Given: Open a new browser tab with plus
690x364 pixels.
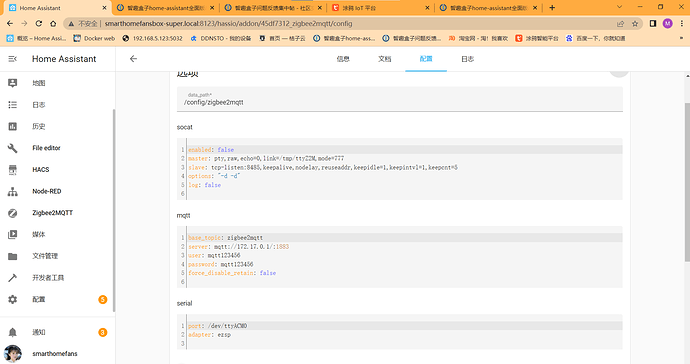Looking at the screenshot, I should tap(552, 7).
